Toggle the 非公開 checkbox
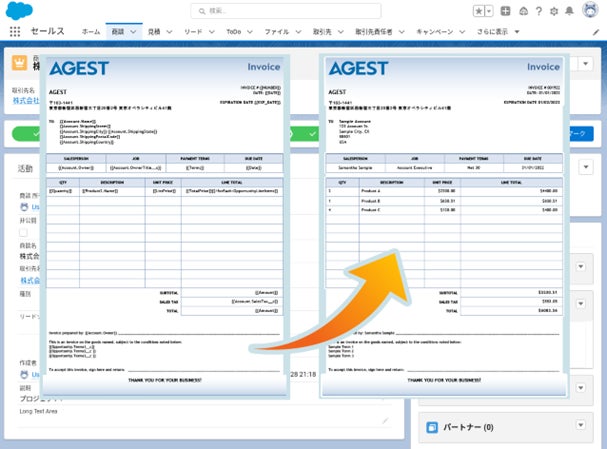The width and height of the screenshot is (607, 449). click(23, 232)
